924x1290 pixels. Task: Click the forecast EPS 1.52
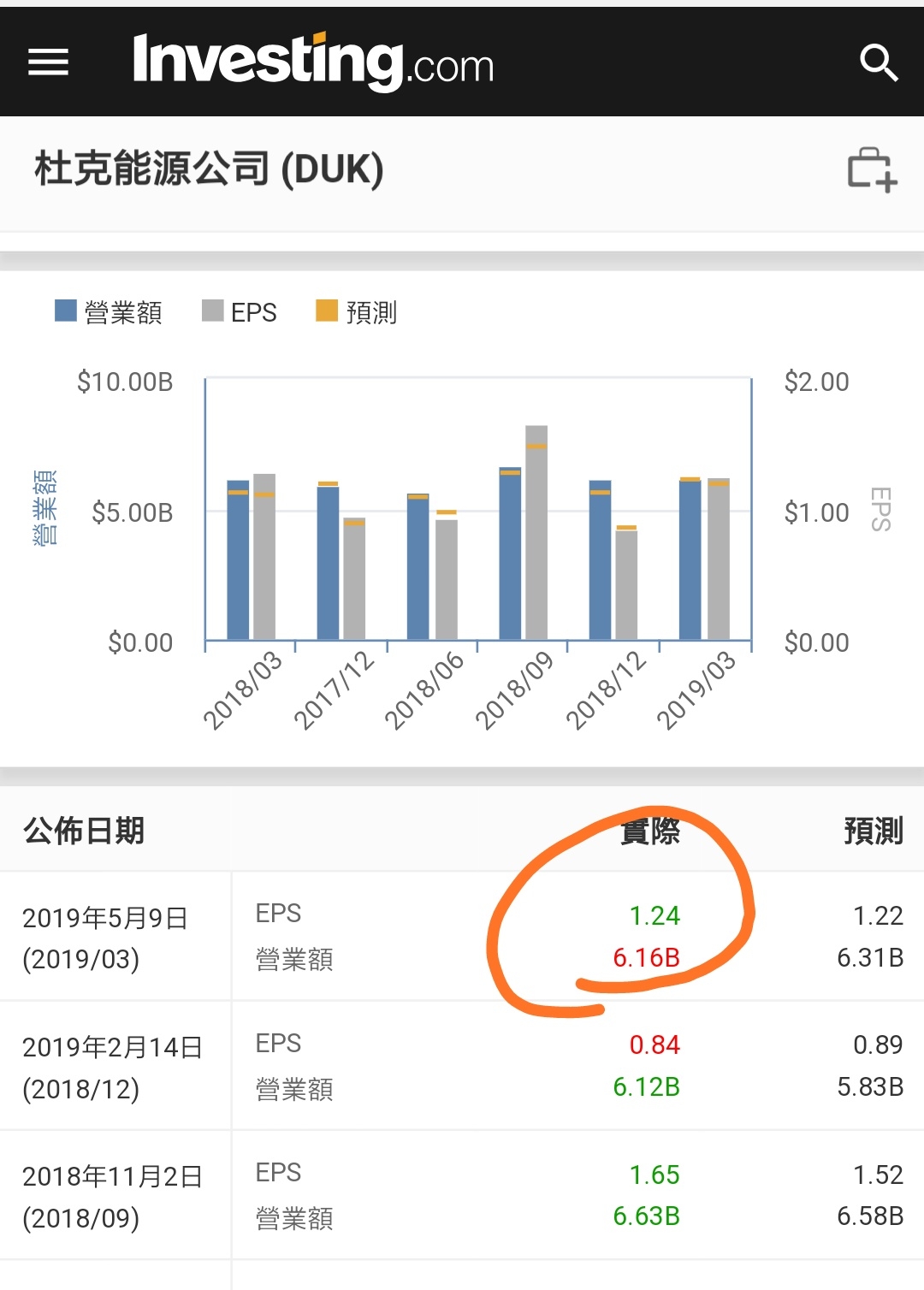point(878,1175)
